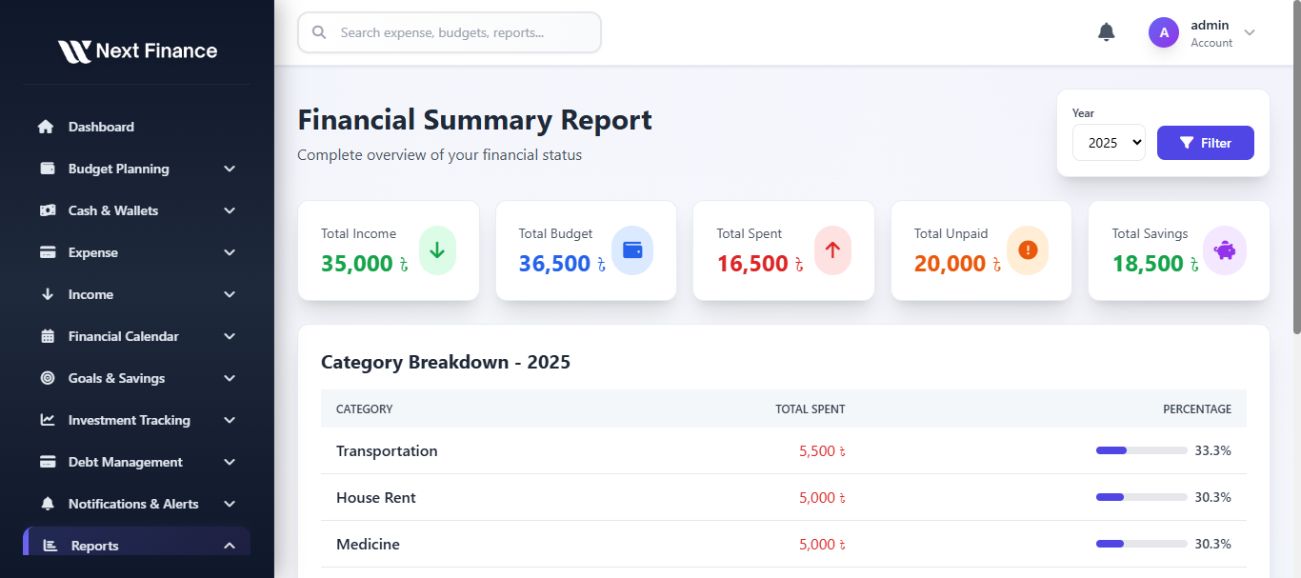Viewport: 1301px width, 578px height.
Task: Open the Goals & Savings menu item
Action: [x=116, y=378]
